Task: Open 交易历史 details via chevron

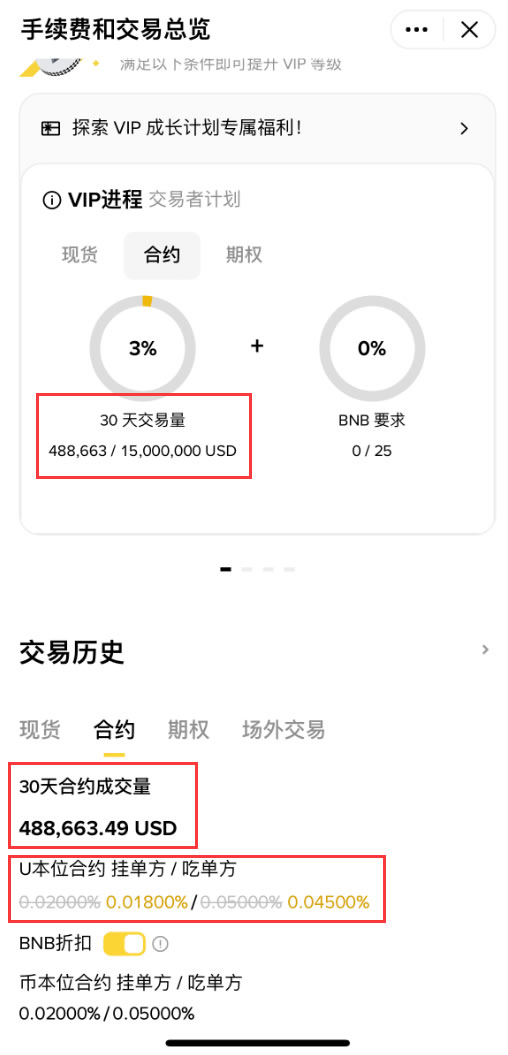Action: (x=485, y=649)
